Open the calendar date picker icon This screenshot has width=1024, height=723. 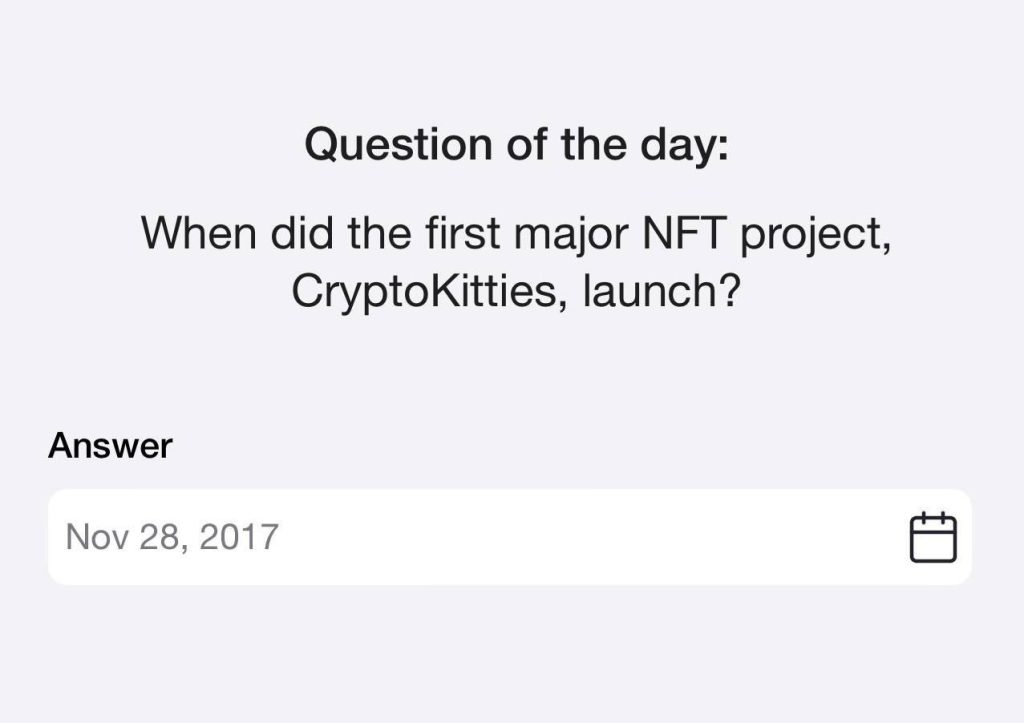click(x=933, y=537)
